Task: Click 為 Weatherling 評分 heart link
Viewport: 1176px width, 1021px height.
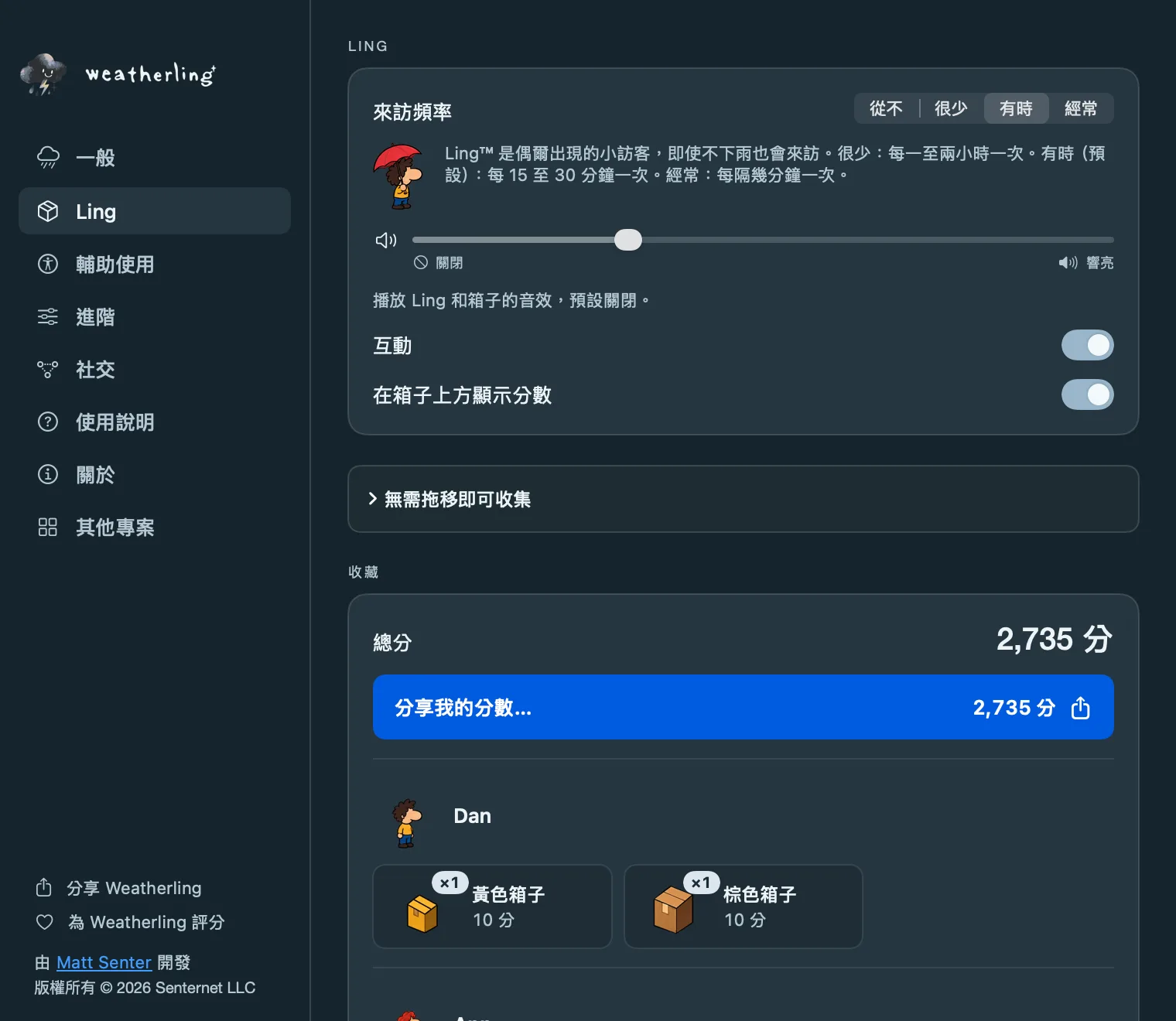Action: click(x=130, y=922)
